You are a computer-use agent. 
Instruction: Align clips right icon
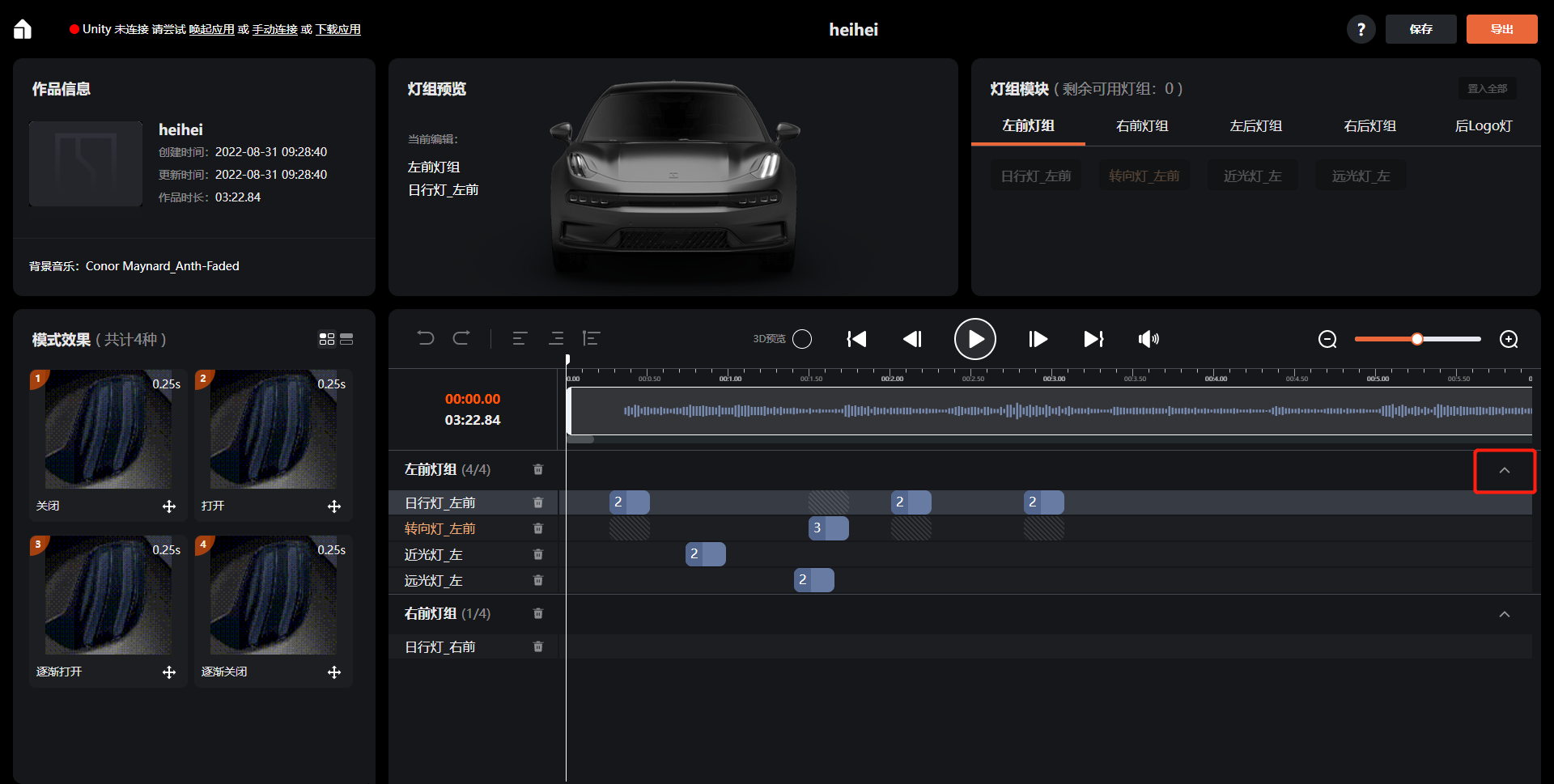[556, 338]
